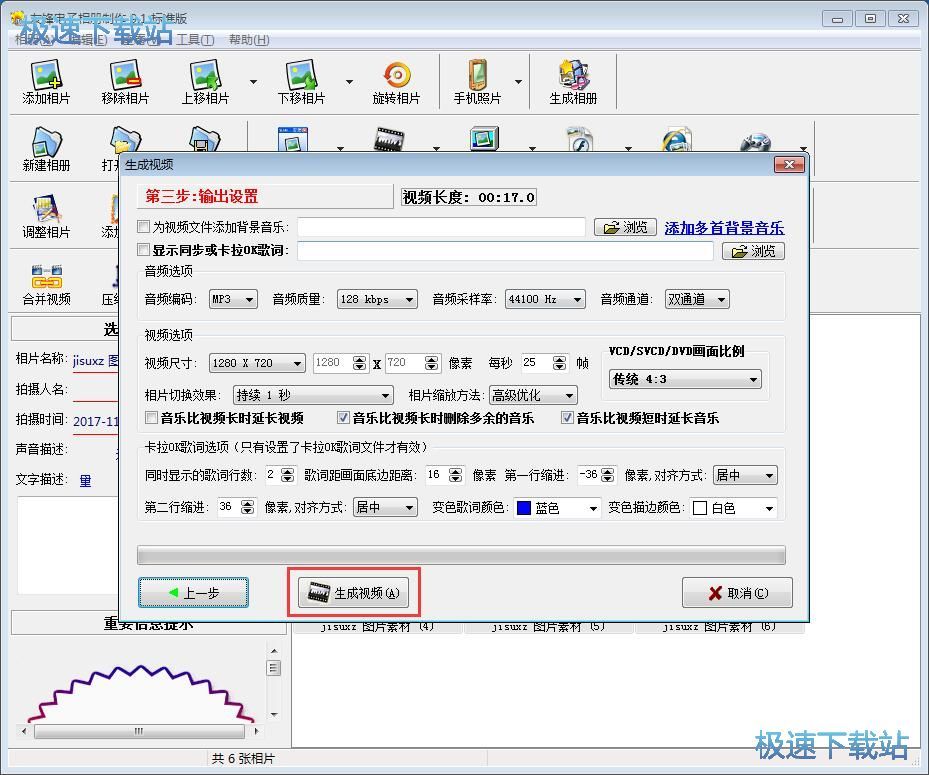Screen dimensions: 929x775
Task: Click the floppy-disk save album icon
Action: [204, 139]
